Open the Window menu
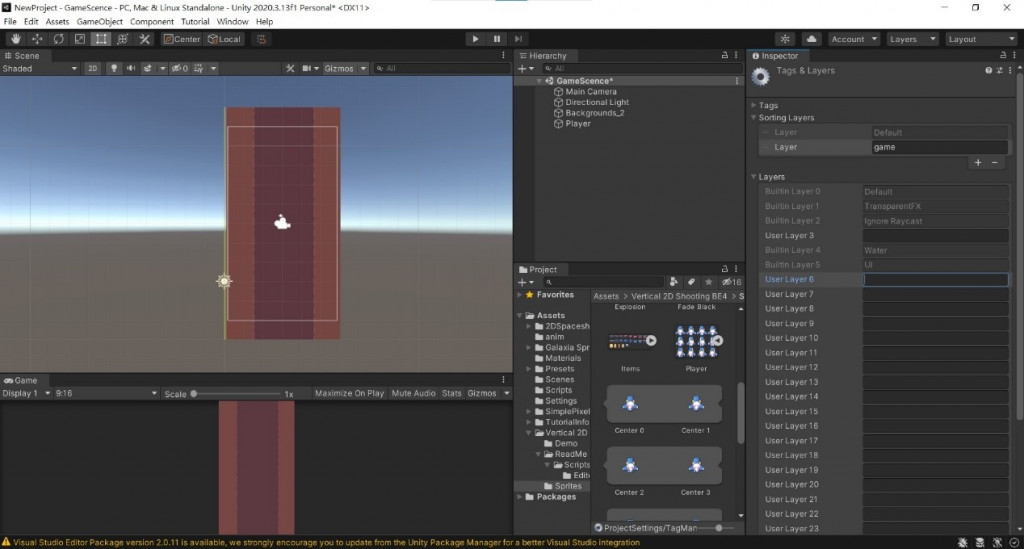This screenshot has height=549, width=1024. coord(232,22)
